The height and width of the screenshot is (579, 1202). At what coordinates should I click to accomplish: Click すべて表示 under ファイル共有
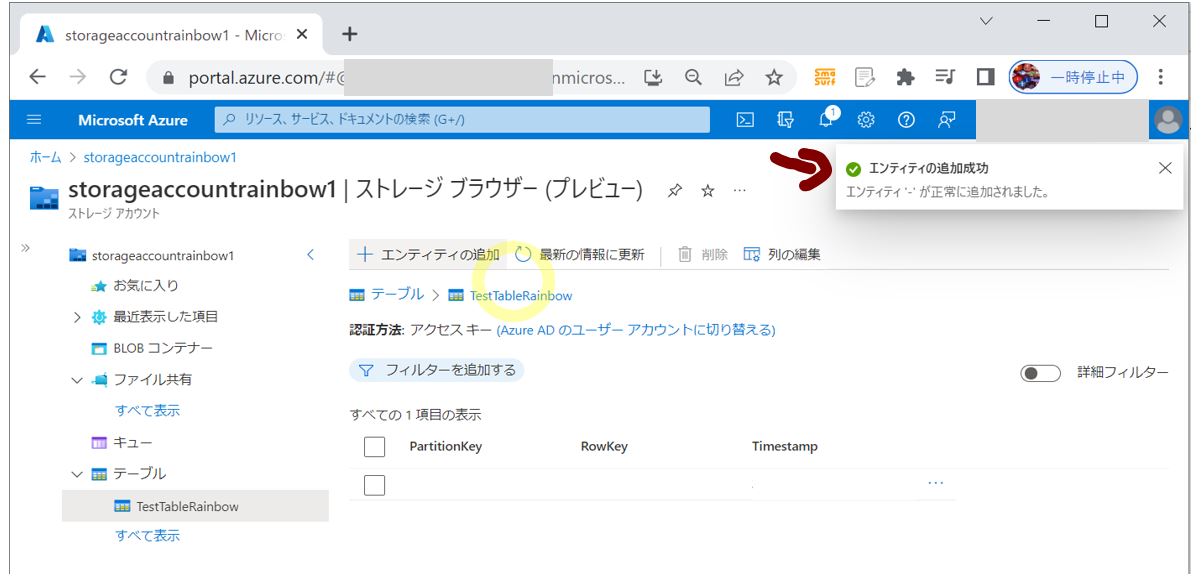[x=148, y=411]
